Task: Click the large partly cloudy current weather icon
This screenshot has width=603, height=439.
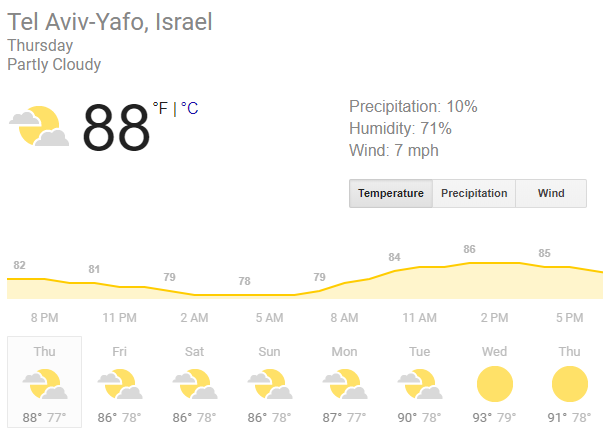Action: point(39,126)
